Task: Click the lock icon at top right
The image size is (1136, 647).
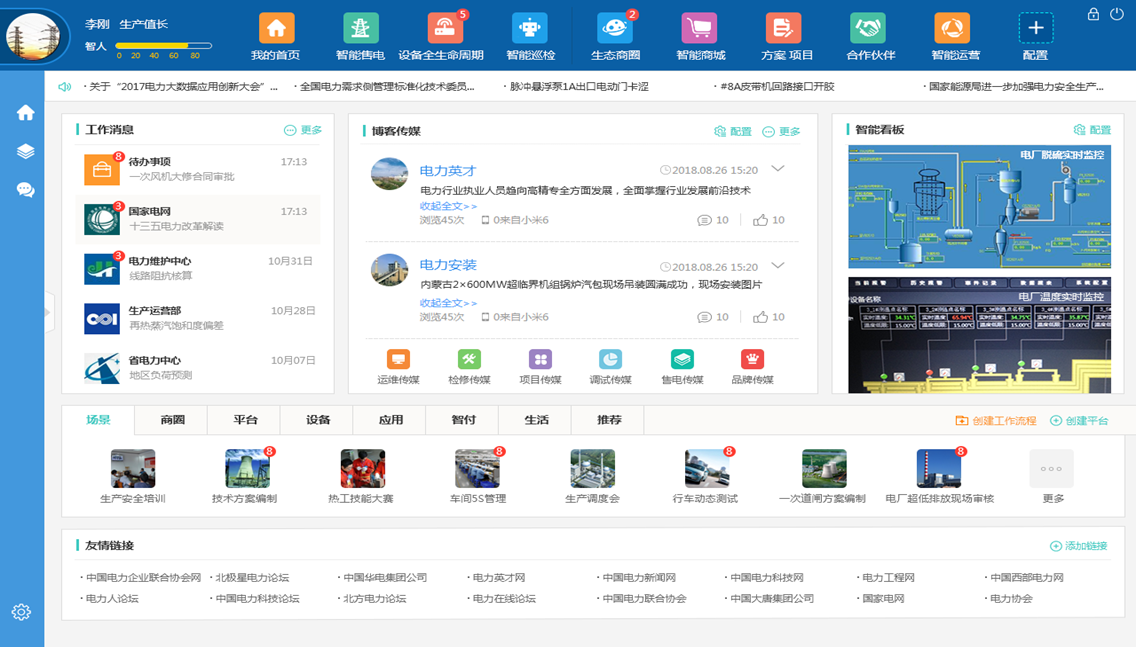Action: click(1093, 14)
